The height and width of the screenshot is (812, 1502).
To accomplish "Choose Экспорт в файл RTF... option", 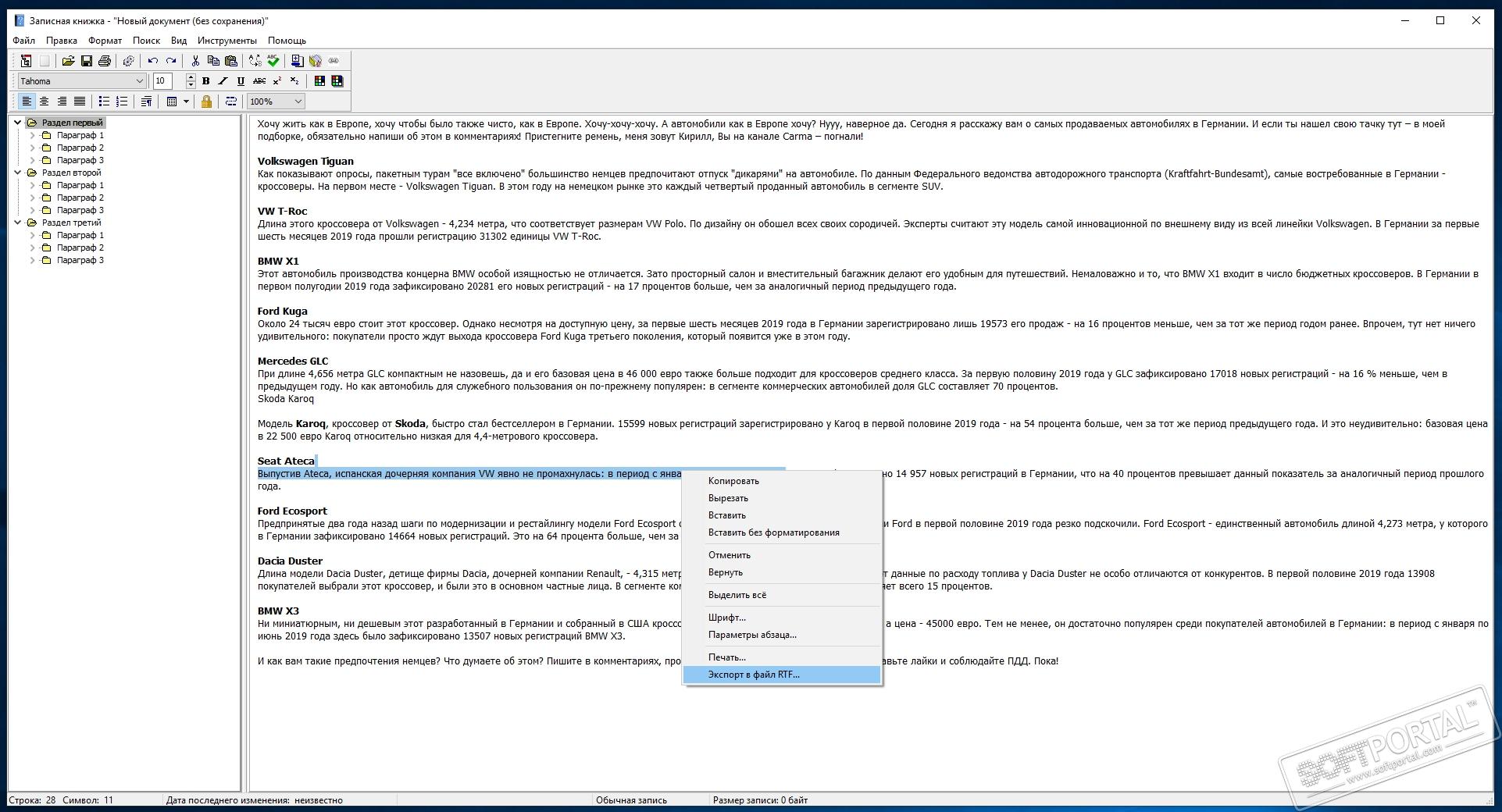I will (782, 675).
